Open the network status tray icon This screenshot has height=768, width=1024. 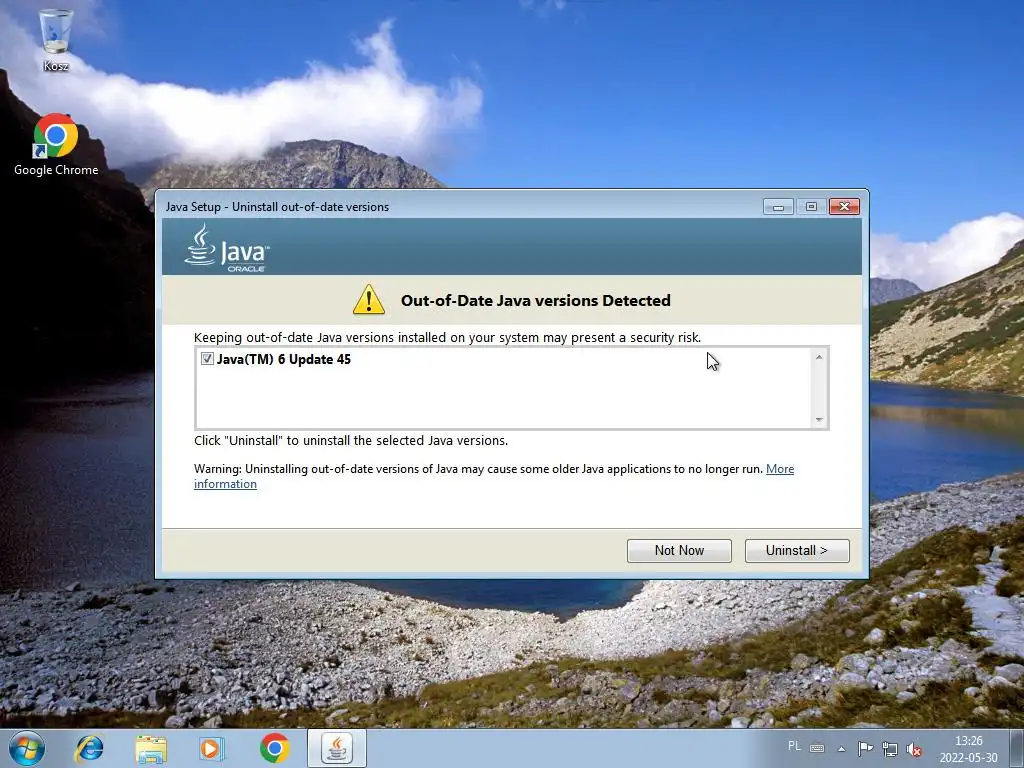tap(889, 748)
